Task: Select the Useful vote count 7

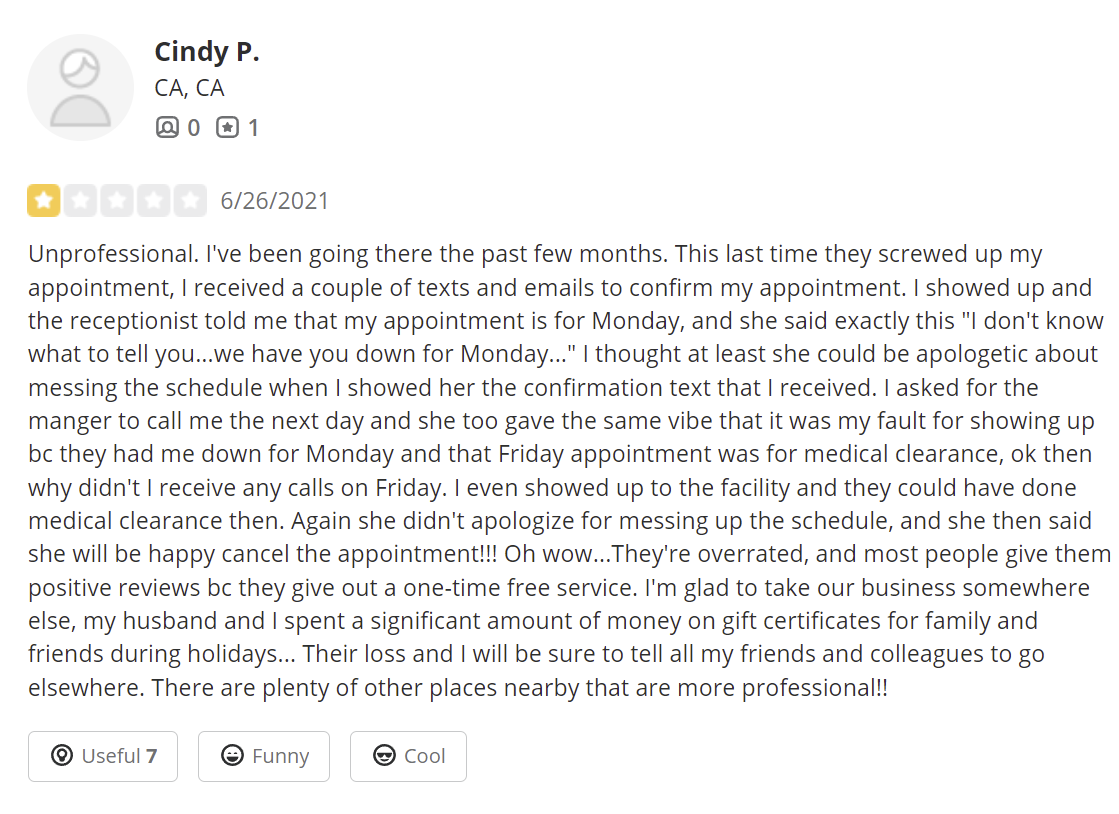Action: [x=151, y=756]
